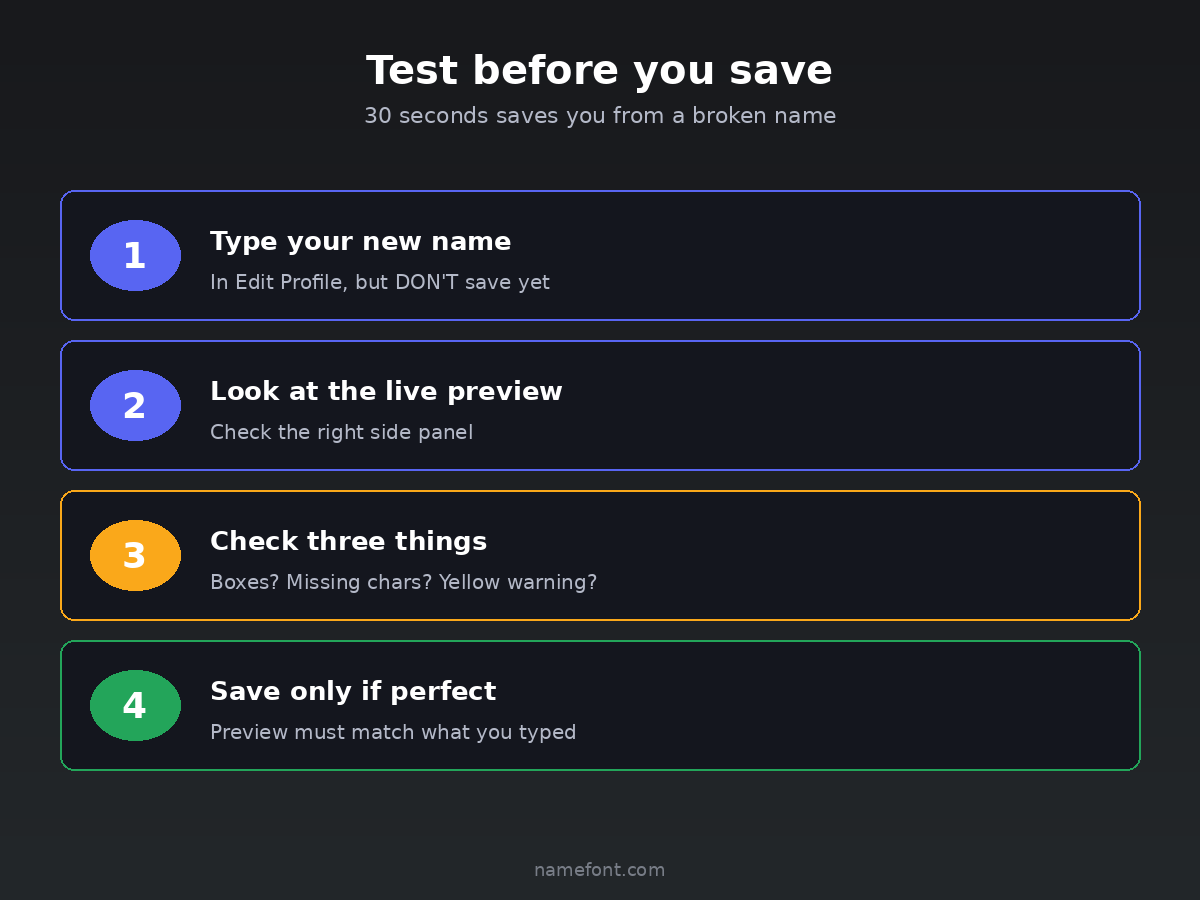The width and height of the screenshot is (1200, 900).
Task: Select 'Save only if perfect' heading
Action: [x=353, y=692]
